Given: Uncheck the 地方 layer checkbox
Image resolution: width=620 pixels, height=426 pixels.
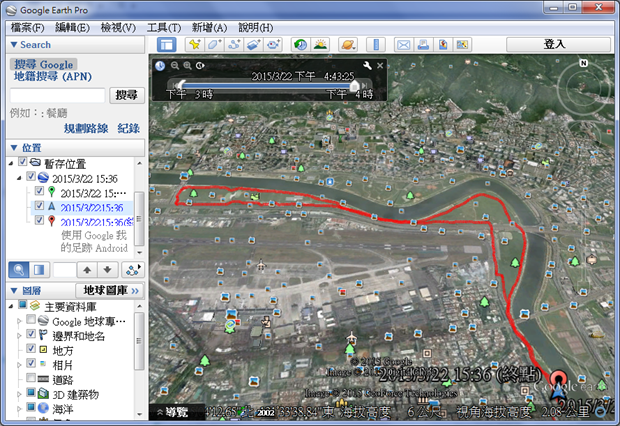Looking at the screenshot, I should pos(31,348).
